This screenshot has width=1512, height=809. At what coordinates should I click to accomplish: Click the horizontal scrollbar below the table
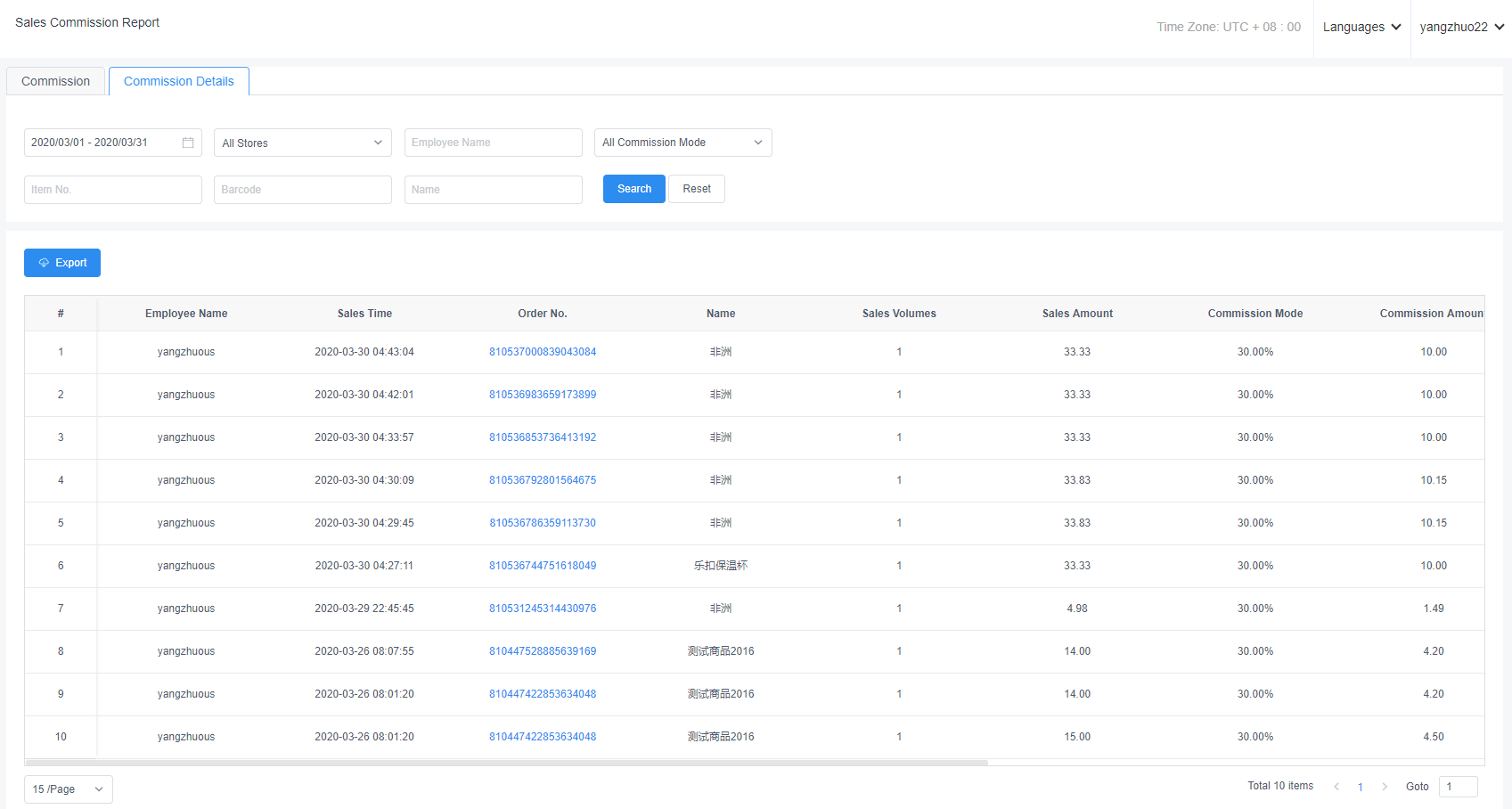coord(506,763)
